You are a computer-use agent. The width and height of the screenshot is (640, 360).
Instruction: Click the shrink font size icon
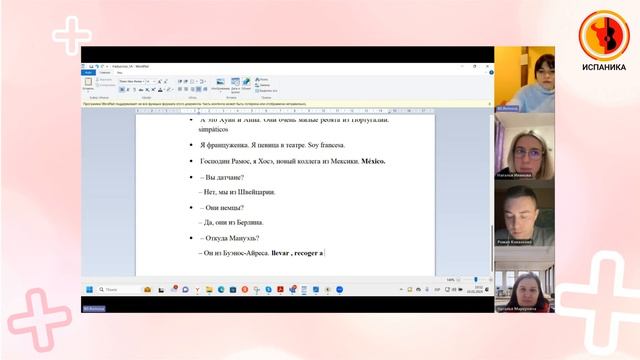coord(165,82)
